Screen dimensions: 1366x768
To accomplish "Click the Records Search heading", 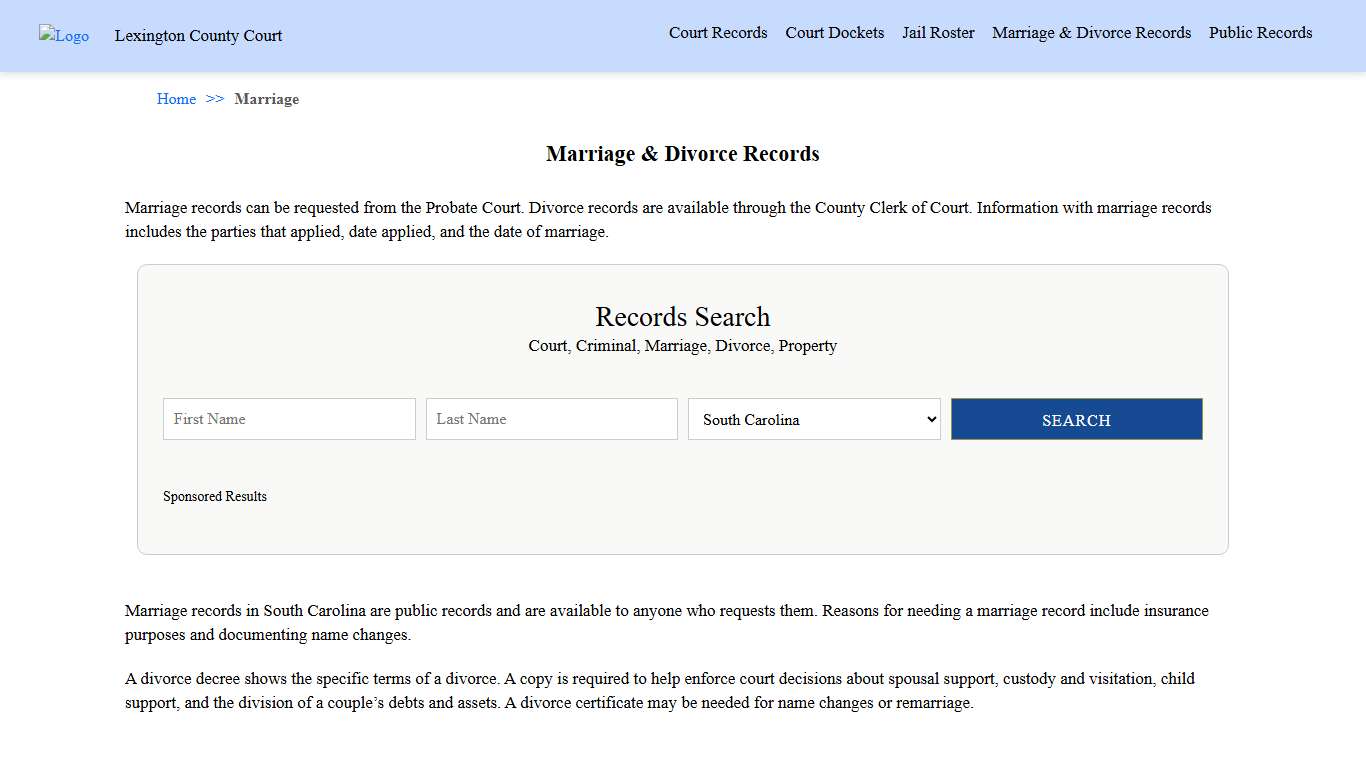I will coord(683,317).
